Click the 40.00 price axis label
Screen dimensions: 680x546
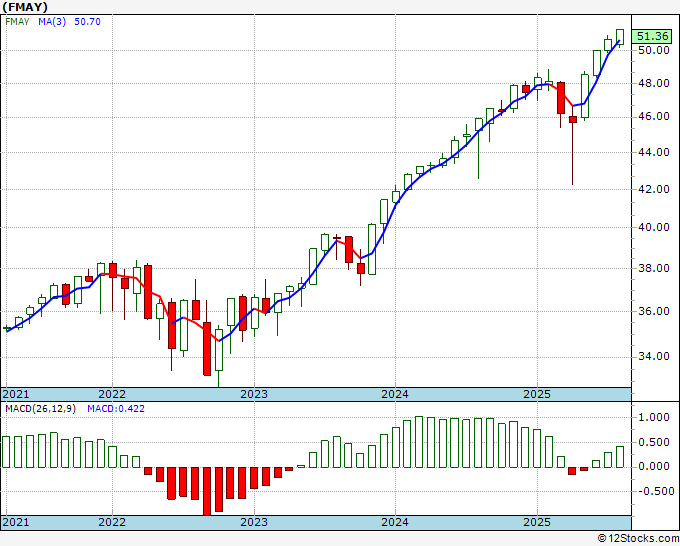click(654, 227)
